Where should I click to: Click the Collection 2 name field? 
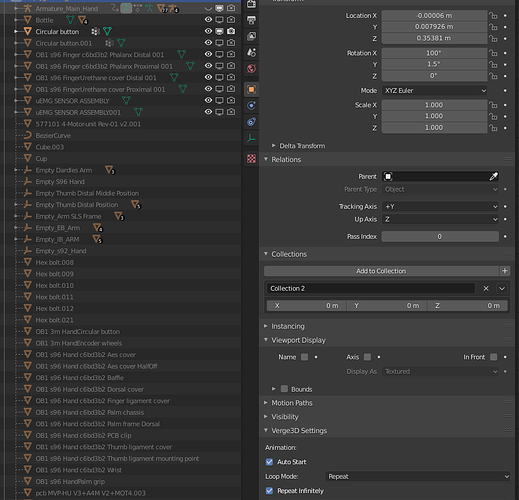[371, 288]
